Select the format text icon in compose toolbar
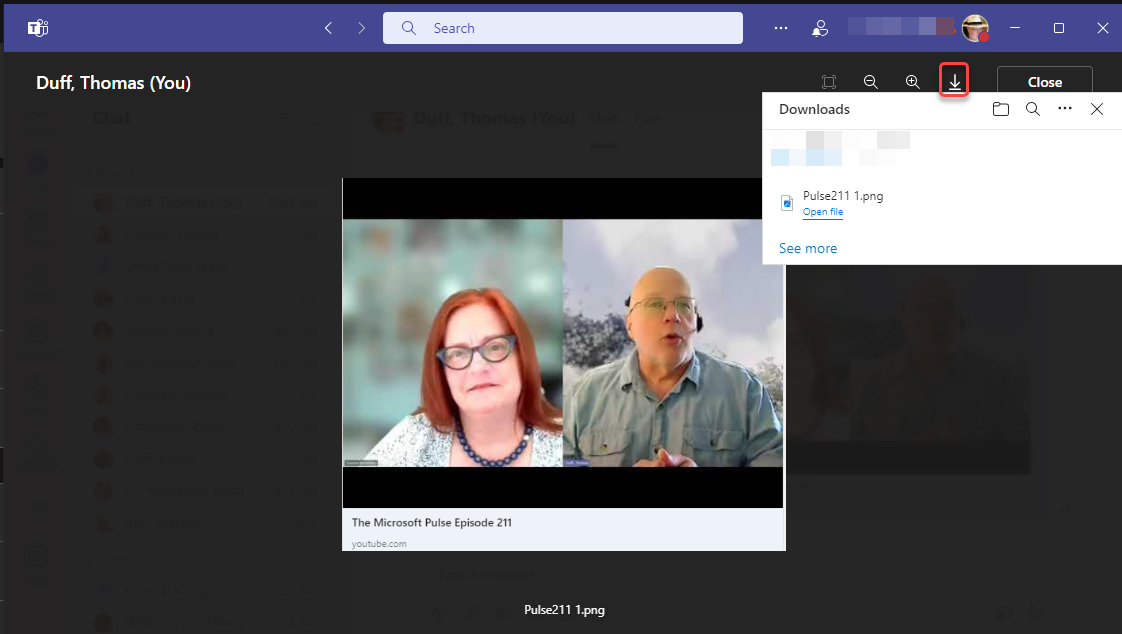 441,612
